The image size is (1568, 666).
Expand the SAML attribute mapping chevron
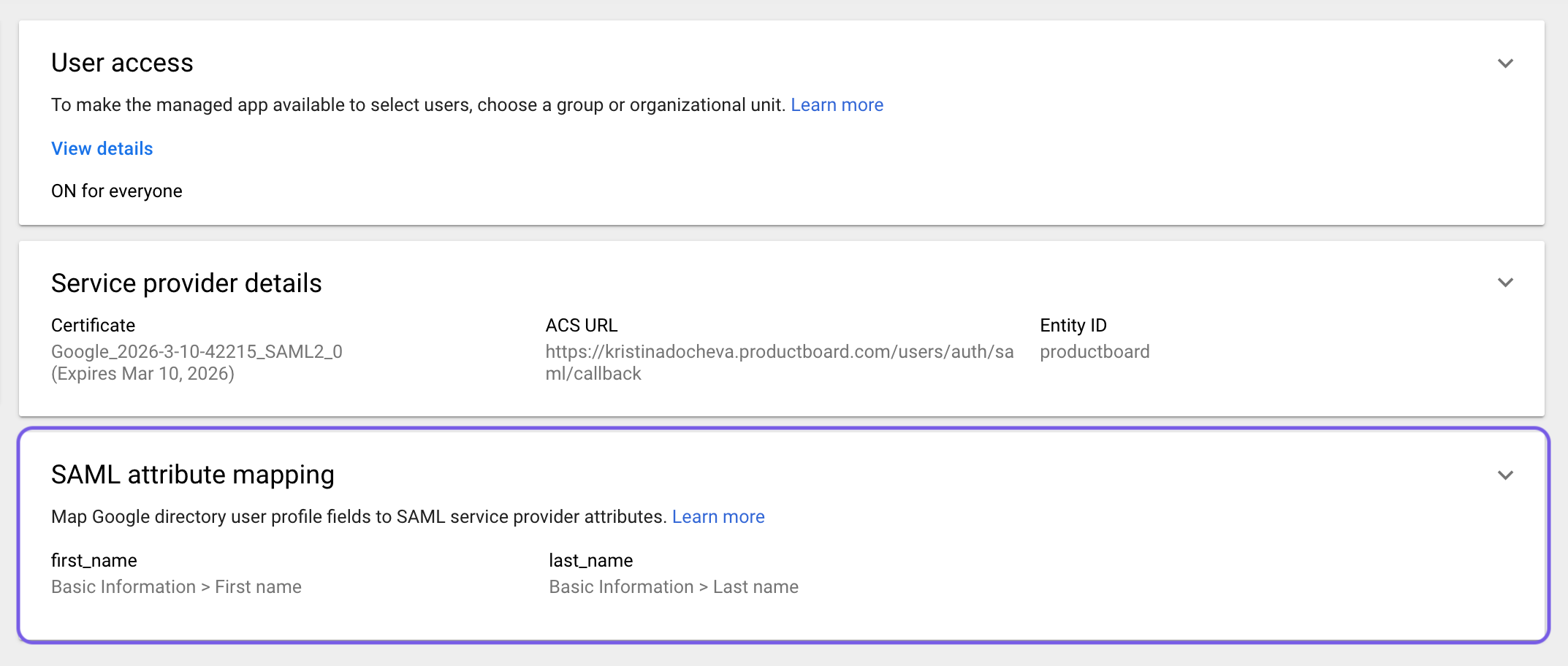(1505, 475)
